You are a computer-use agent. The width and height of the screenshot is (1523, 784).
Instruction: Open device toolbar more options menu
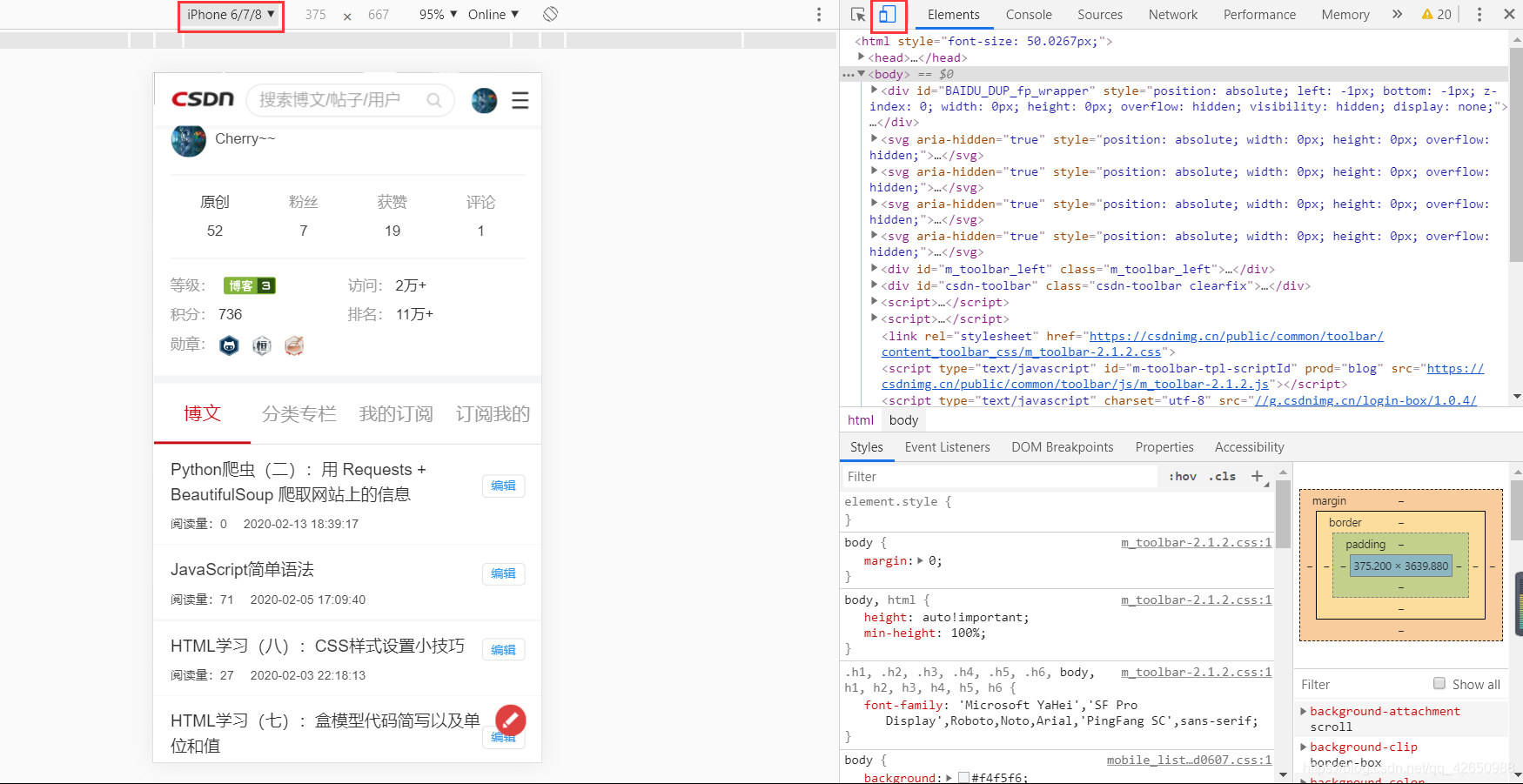[x=818, y=15]
